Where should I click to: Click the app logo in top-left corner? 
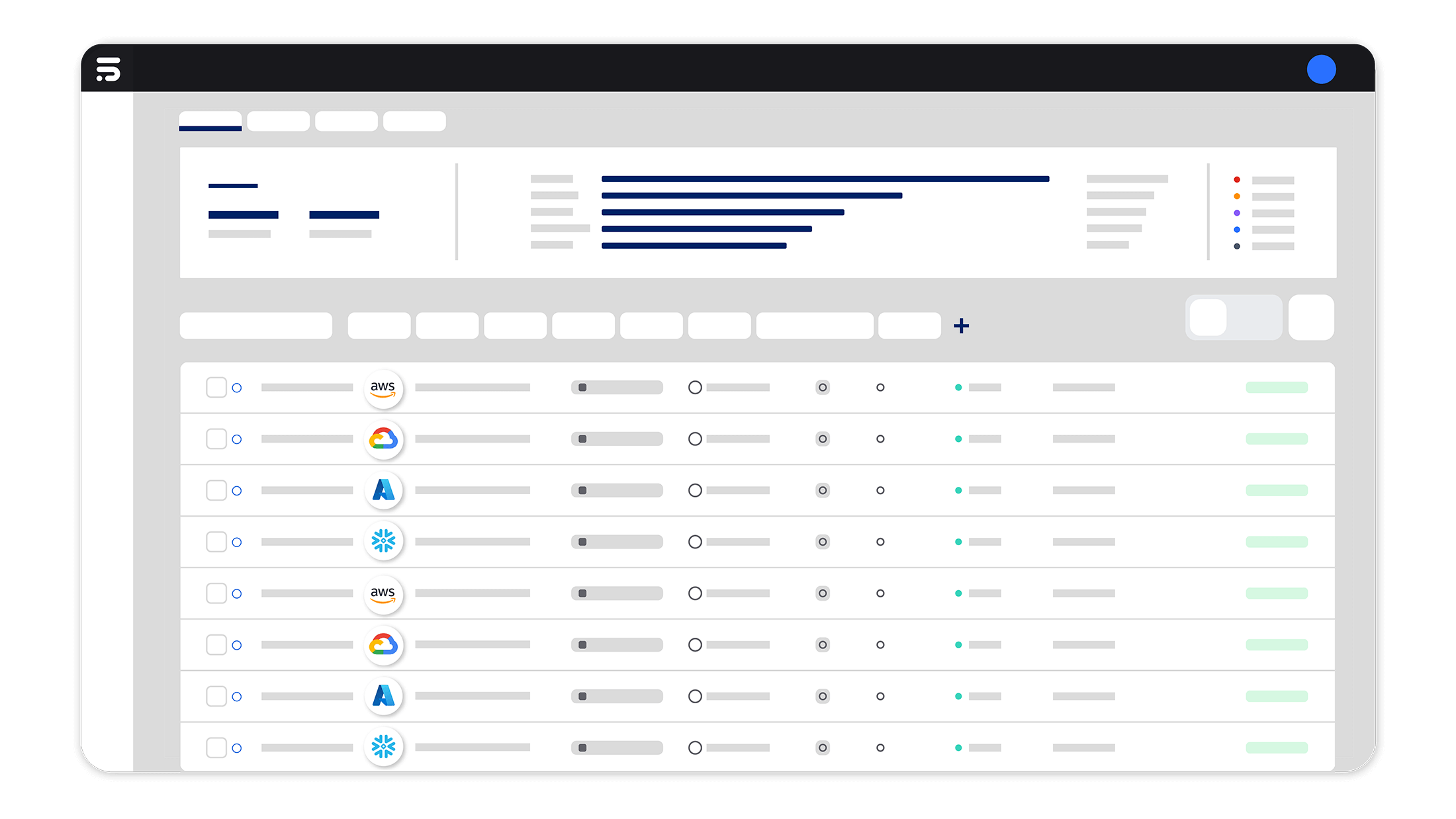pos(108,69)
